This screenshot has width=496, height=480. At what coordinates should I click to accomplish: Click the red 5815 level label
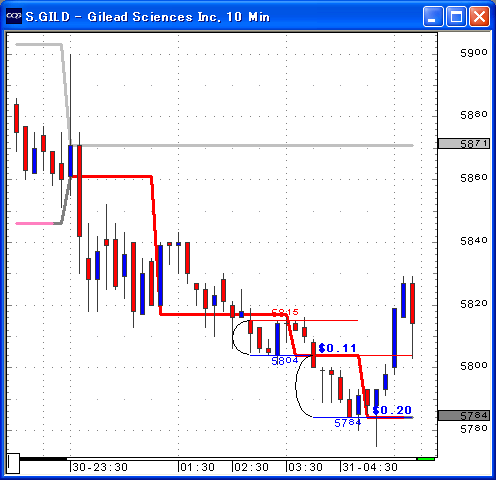[x=285, y=312]
